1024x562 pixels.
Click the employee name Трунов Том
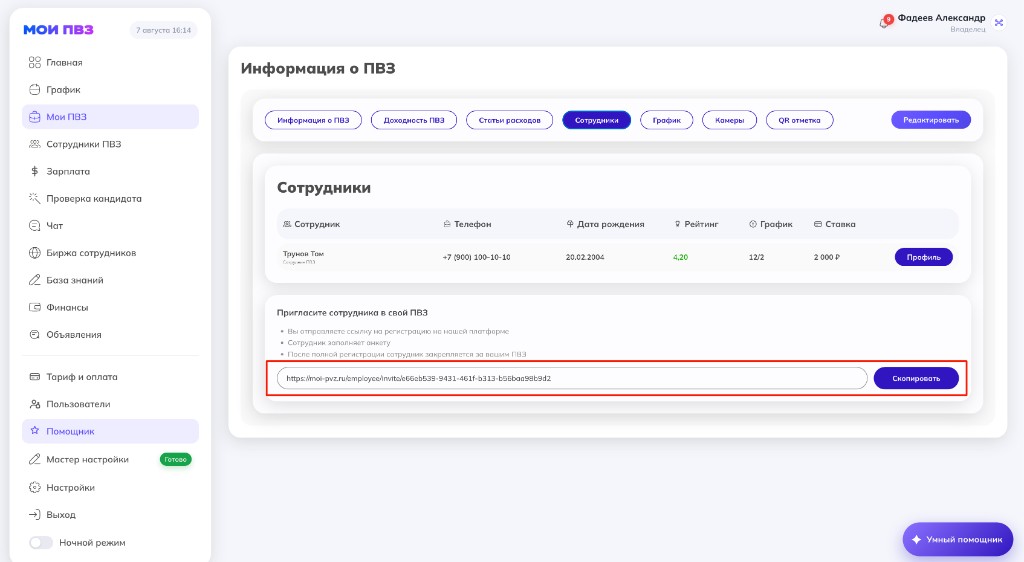(303, 253)
